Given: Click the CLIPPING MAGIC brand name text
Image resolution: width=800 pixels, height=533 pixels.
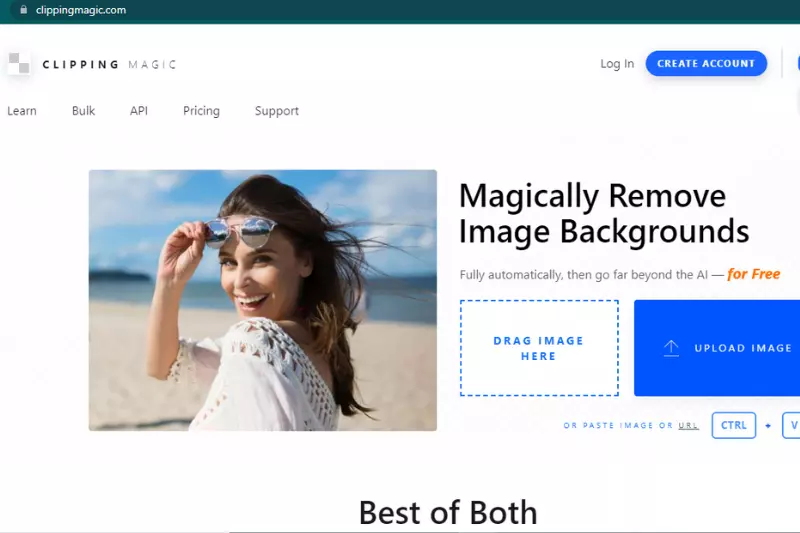Looking at the screenshot, I should point(109,64).
